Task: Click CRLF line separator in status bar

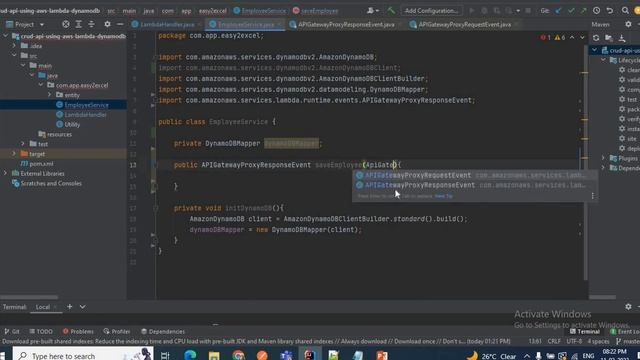Action: coord(554,341)
